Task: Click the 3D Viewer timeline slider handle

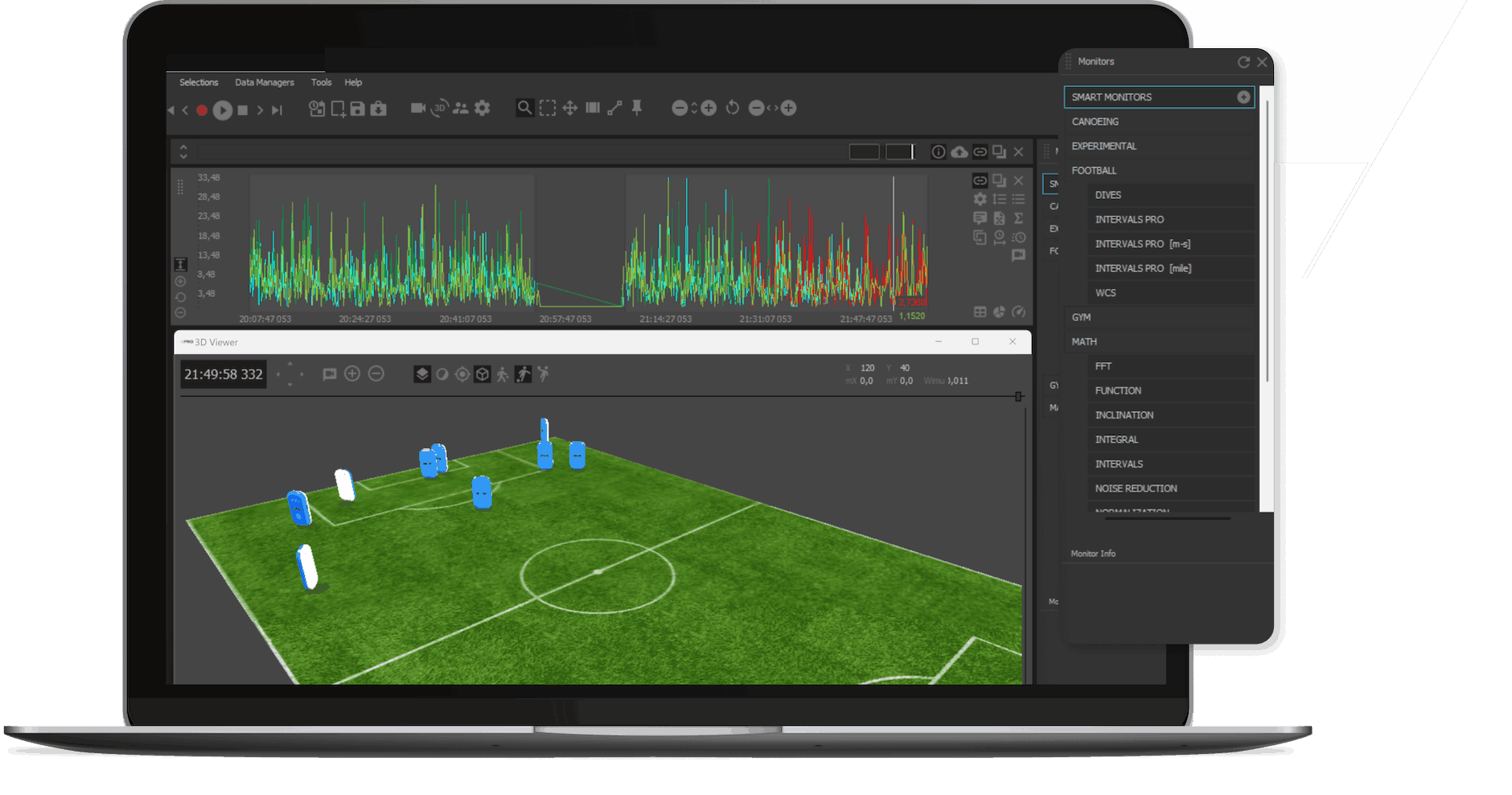Action: [x=1018, y=397]
